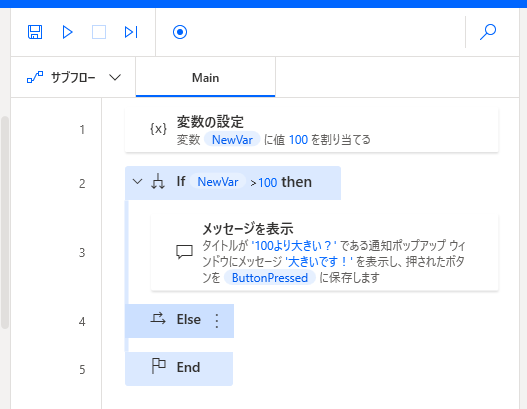527x409 pixels.
Task: Run next action with step icon
Action: click(131, 32)
